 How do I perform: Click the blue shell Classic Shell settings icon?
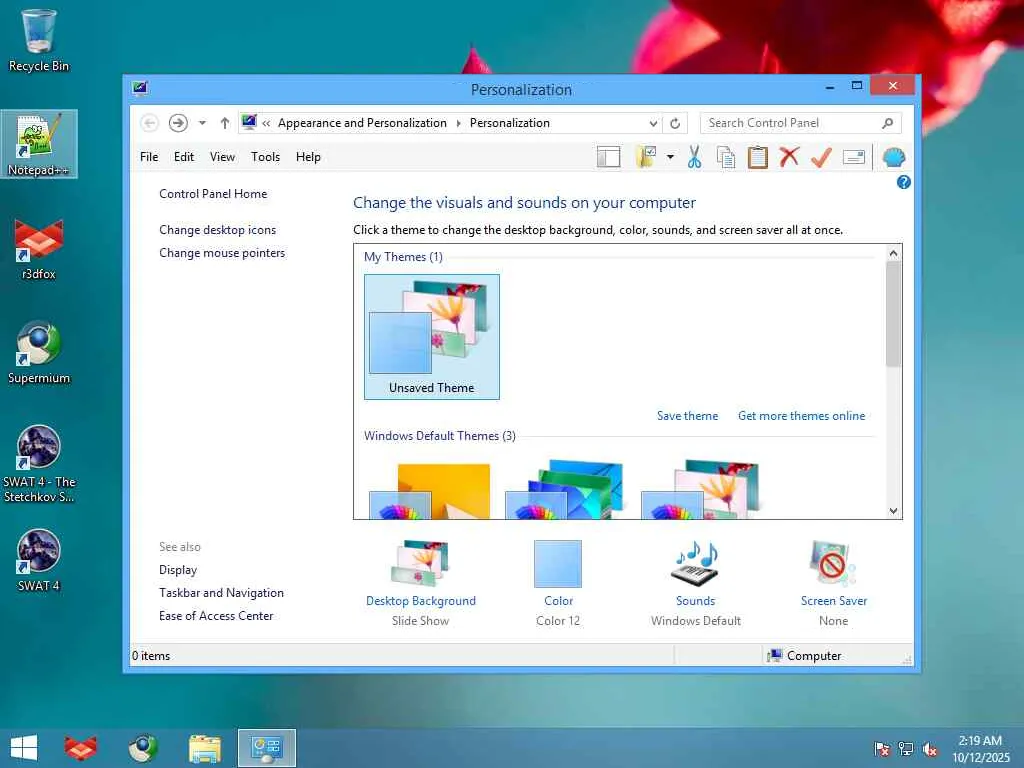[893, 157]
